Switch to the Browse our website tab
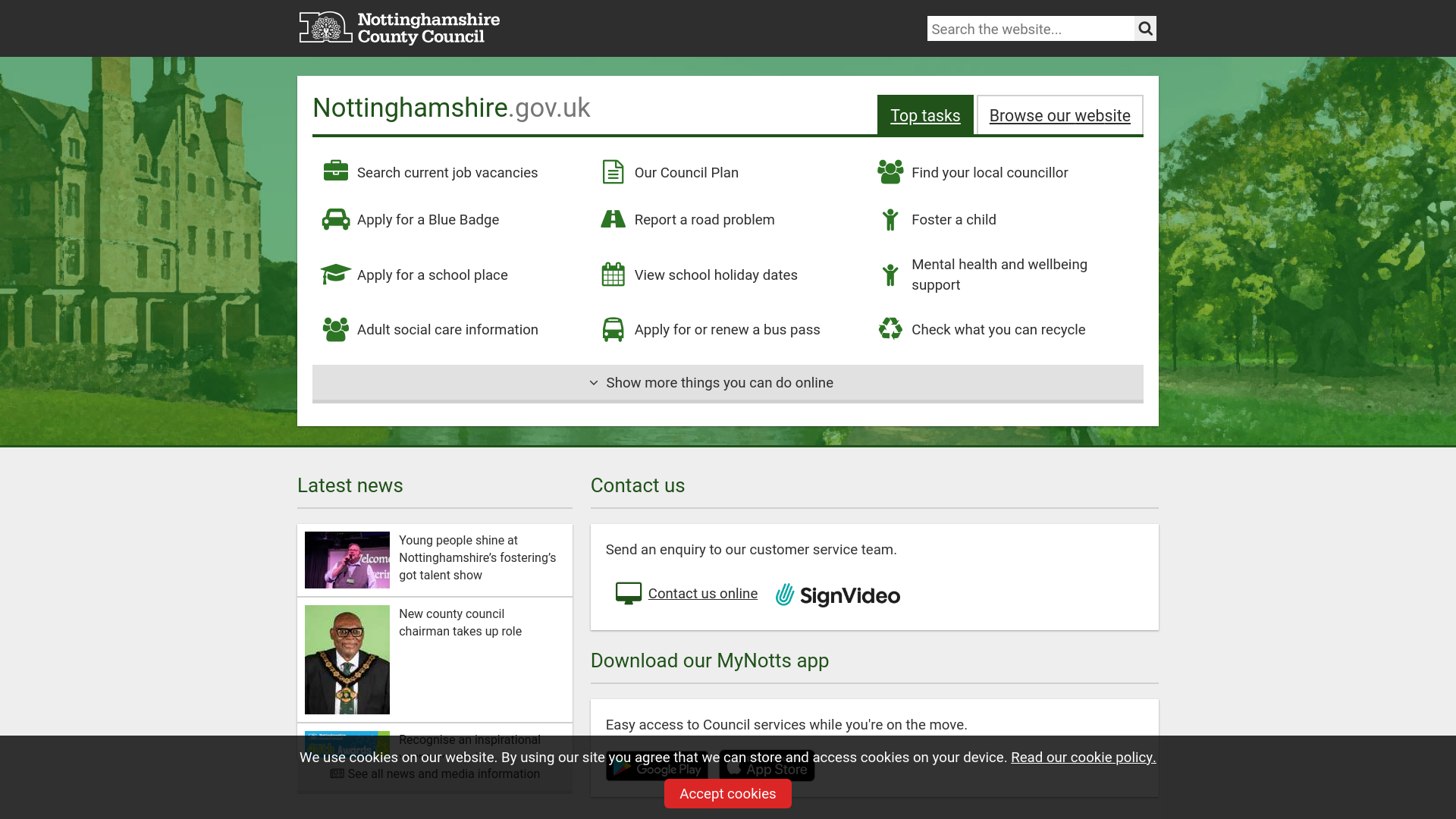 point(1059,115)
